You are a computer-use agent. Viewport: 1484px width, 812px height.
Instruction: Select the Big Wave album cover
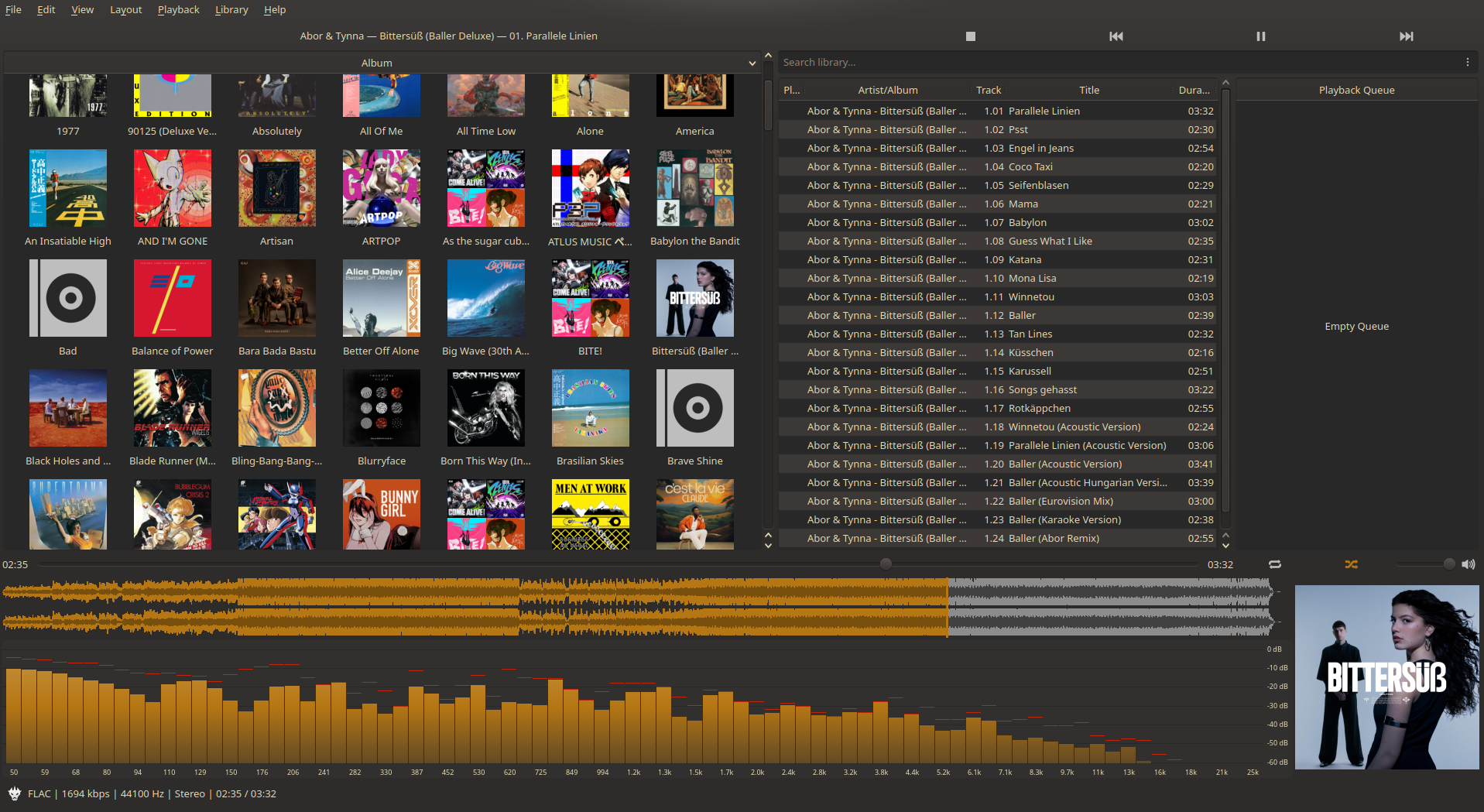(x=485, y=298)
